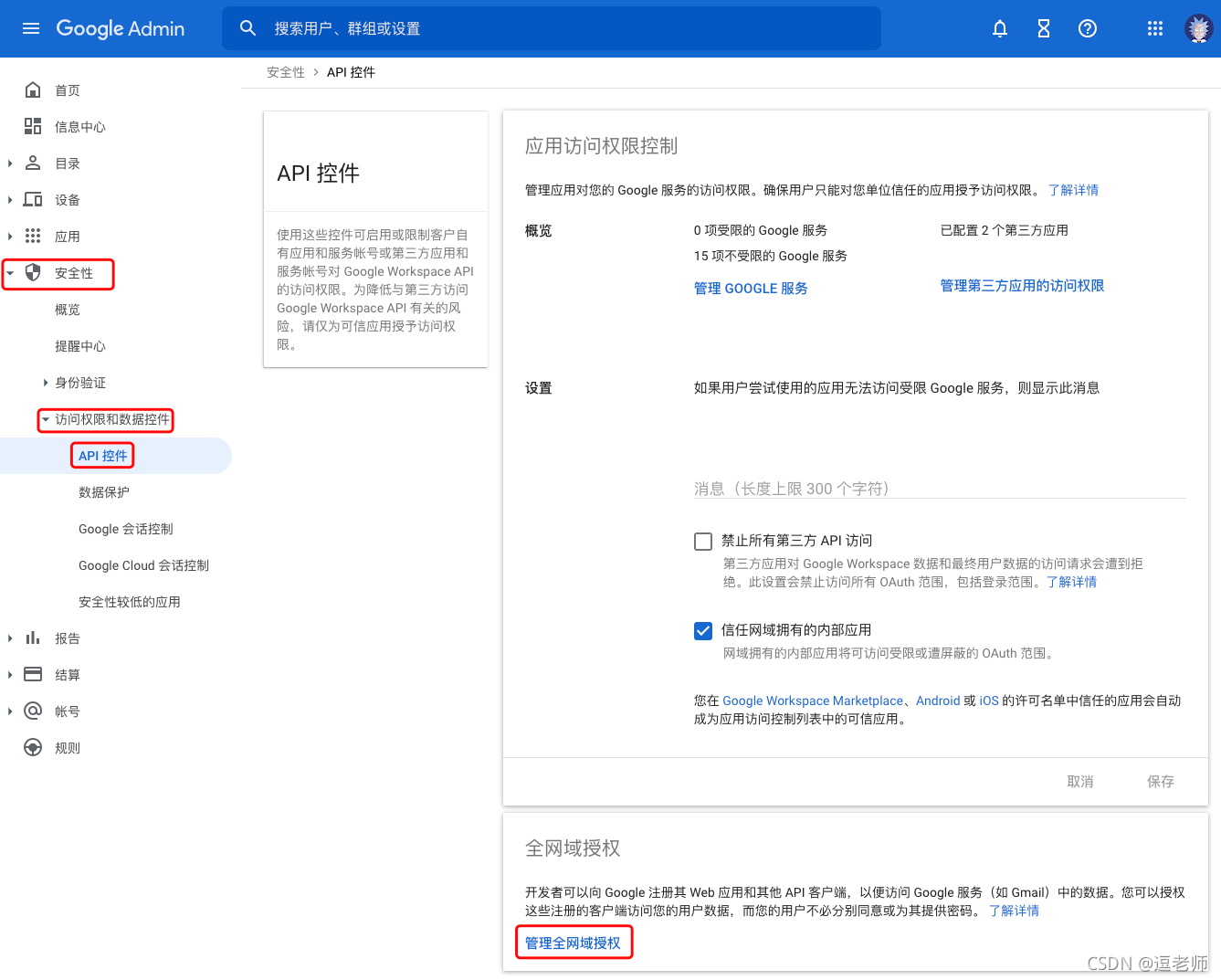Viewport: 1221px width, 980px height.
Task: Open the tasks hourglass icon
Action: 1044,28
